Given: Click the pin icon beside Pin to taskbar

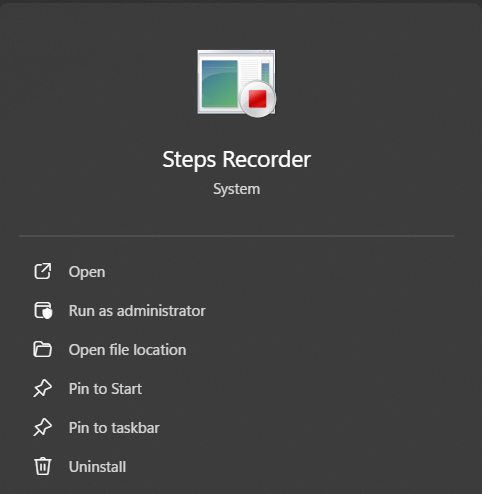Looking at the screenshot, I should click(42, 427).
